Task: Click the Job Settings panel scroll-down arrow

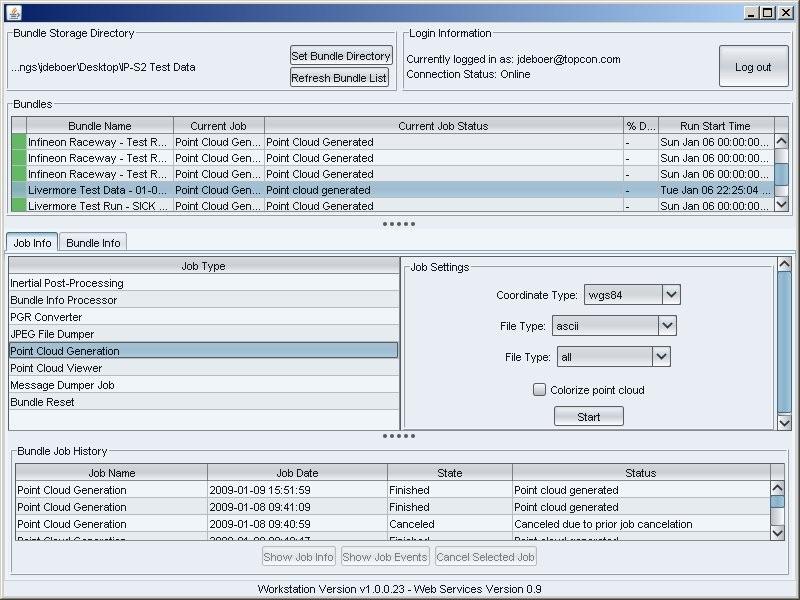Action: pyautogui.click(x=784, y=422)
